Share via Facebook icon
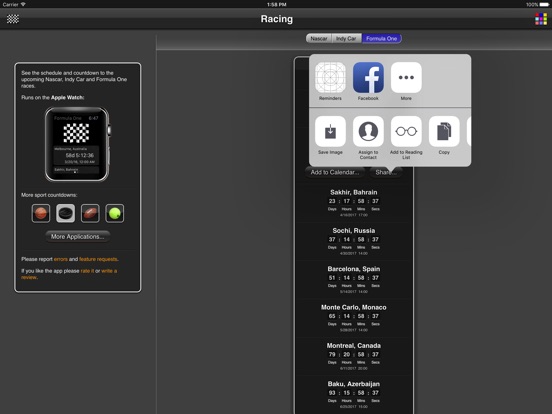This screenshot has height=414, width=552. [x=368, y=77]
